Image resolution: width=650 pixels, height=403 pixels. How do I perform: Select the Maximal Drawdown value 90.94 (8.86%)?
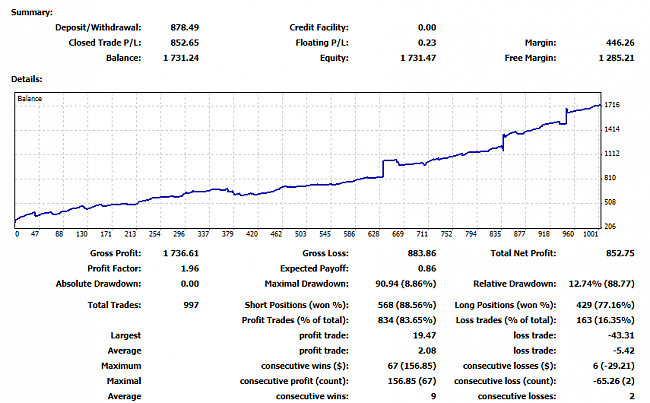coord(405,284)
